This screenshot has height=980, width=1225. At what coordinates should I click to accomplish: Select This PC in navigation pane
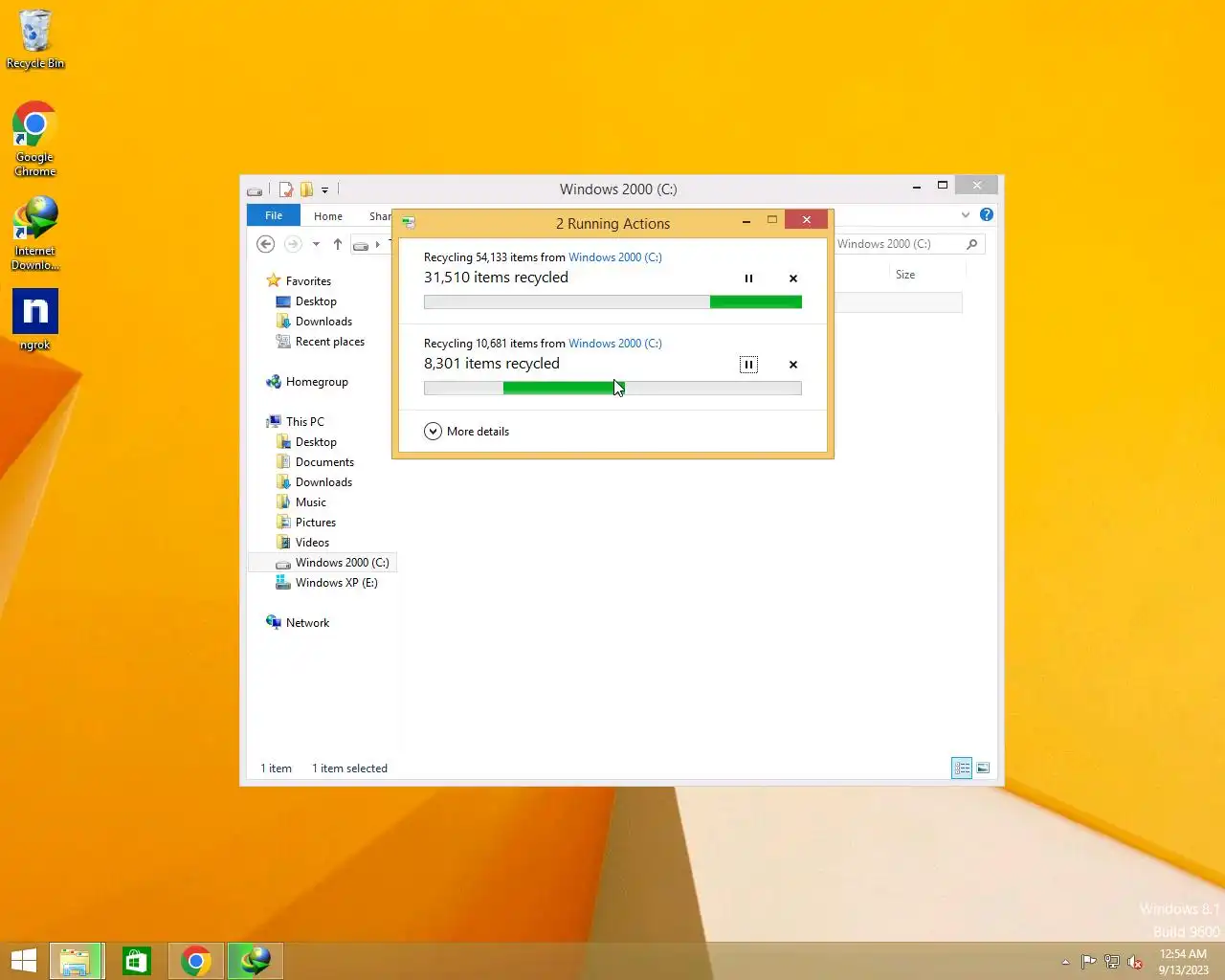[x=305, y=422]
